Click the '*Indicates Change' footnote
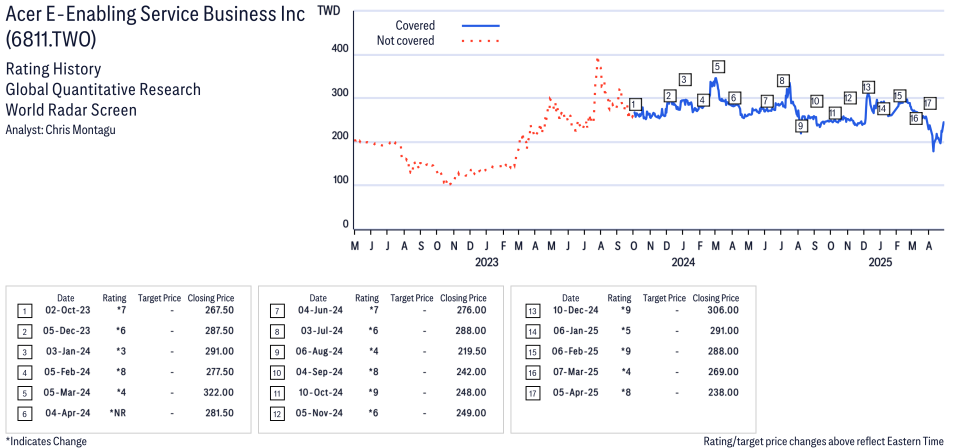Viewport: 955px width, 448px height. 46,441
